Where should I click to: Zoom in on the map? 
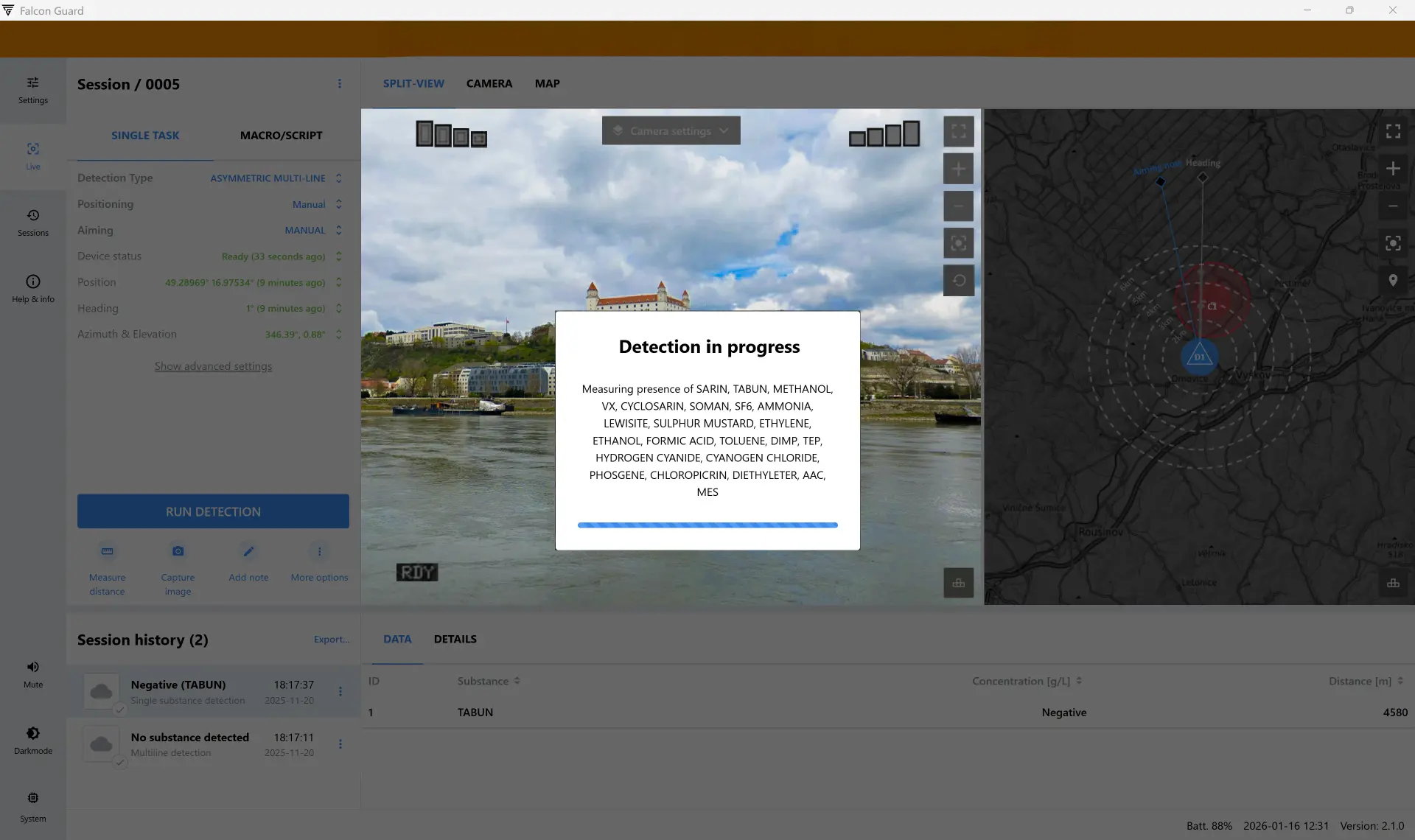point(1393,169)
